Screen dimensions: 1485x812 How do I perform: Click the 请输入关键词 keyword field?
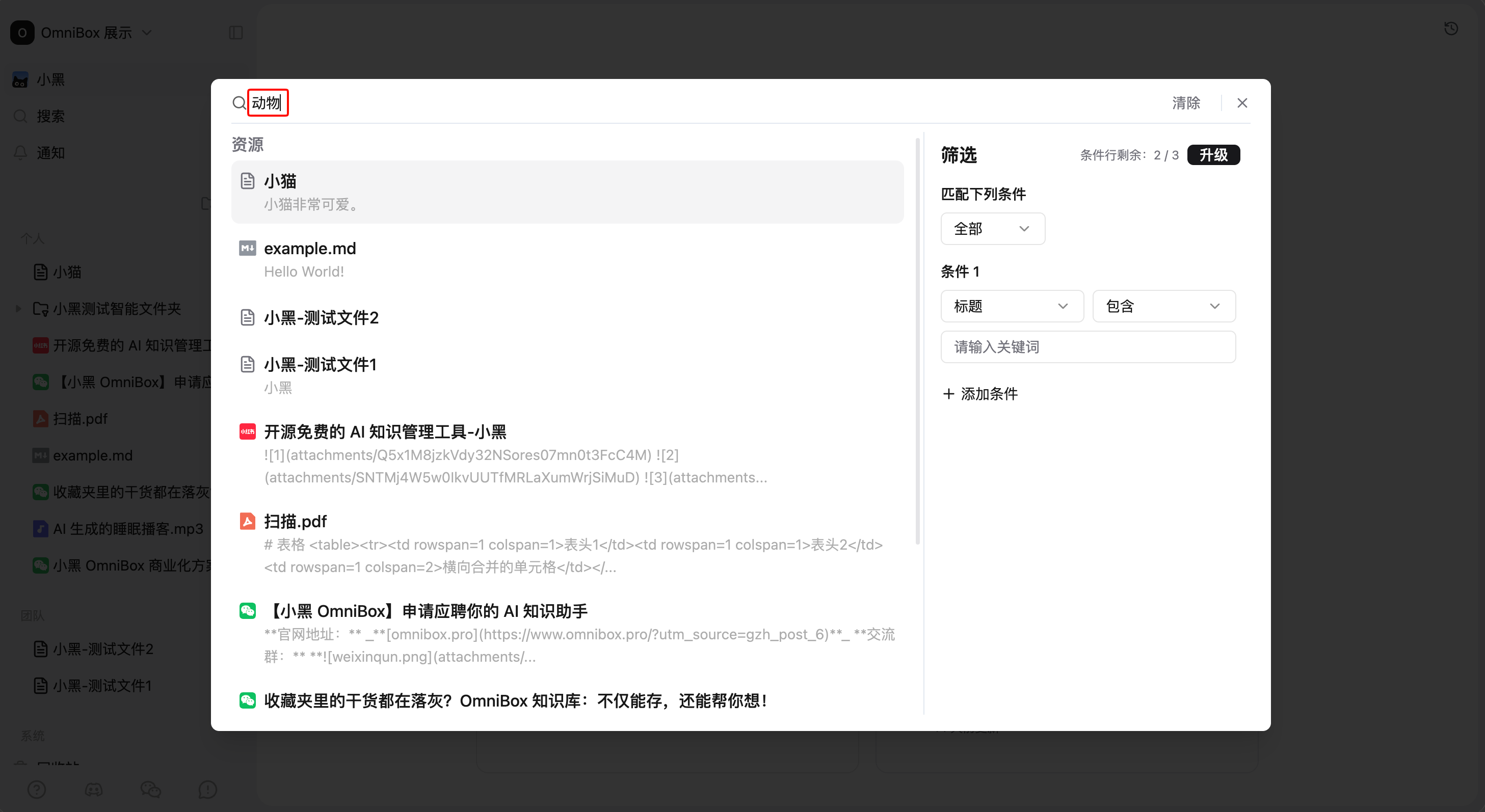(x=1088, y=346)
